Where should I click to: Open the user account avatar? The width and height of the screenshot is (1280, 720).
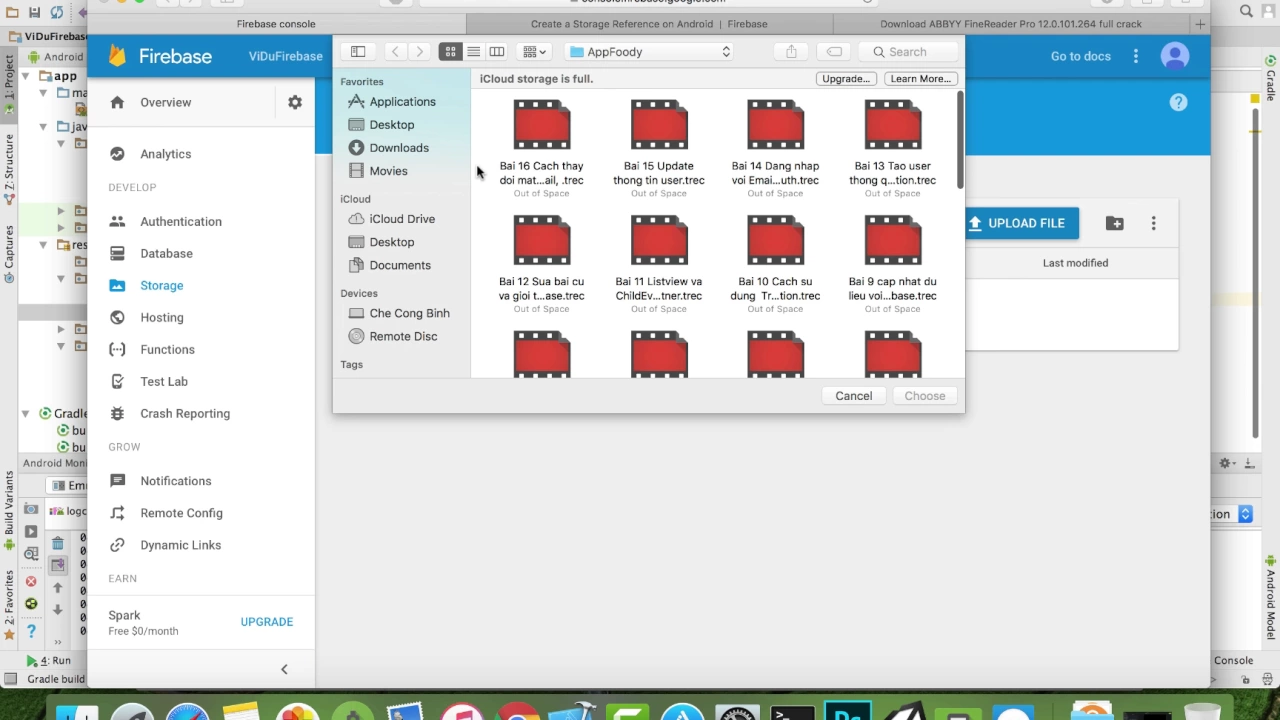1175,56
